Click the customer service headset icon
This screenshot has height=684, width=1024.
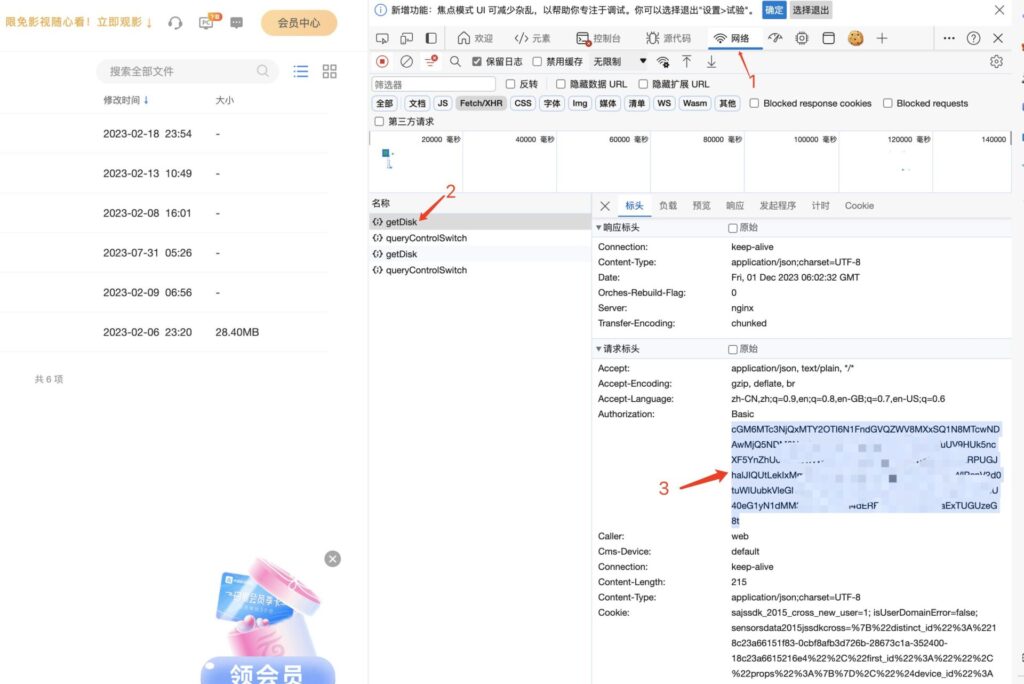click(176, 22)
